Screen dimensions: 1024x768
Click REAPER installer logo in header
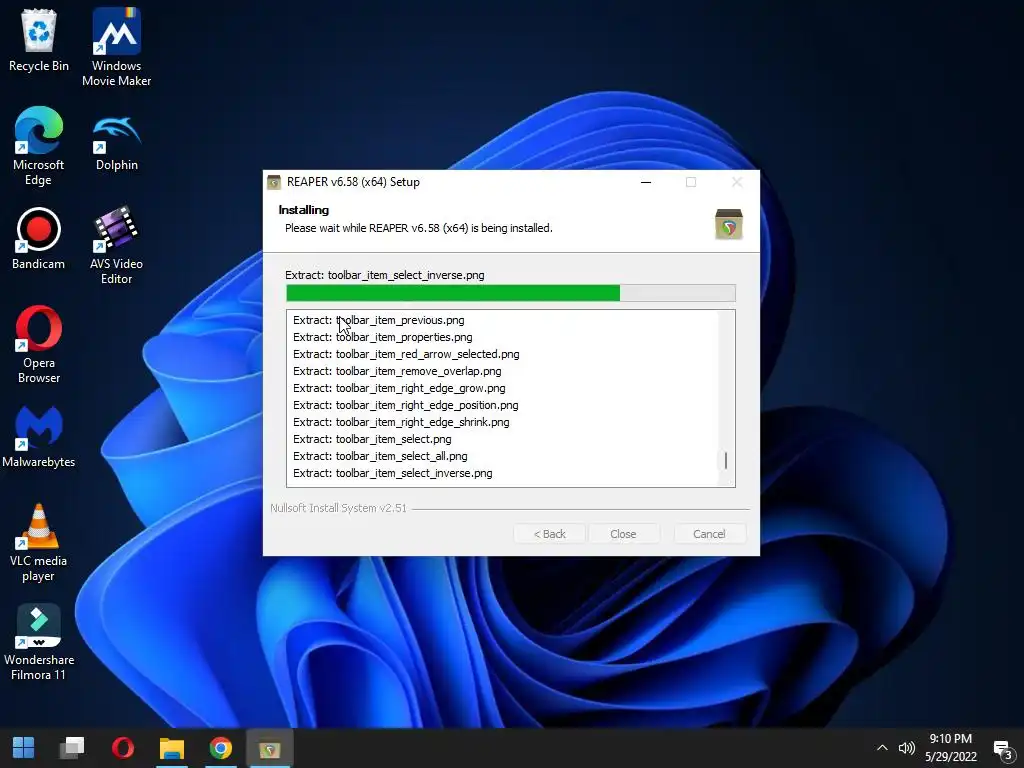pos(729,224)
